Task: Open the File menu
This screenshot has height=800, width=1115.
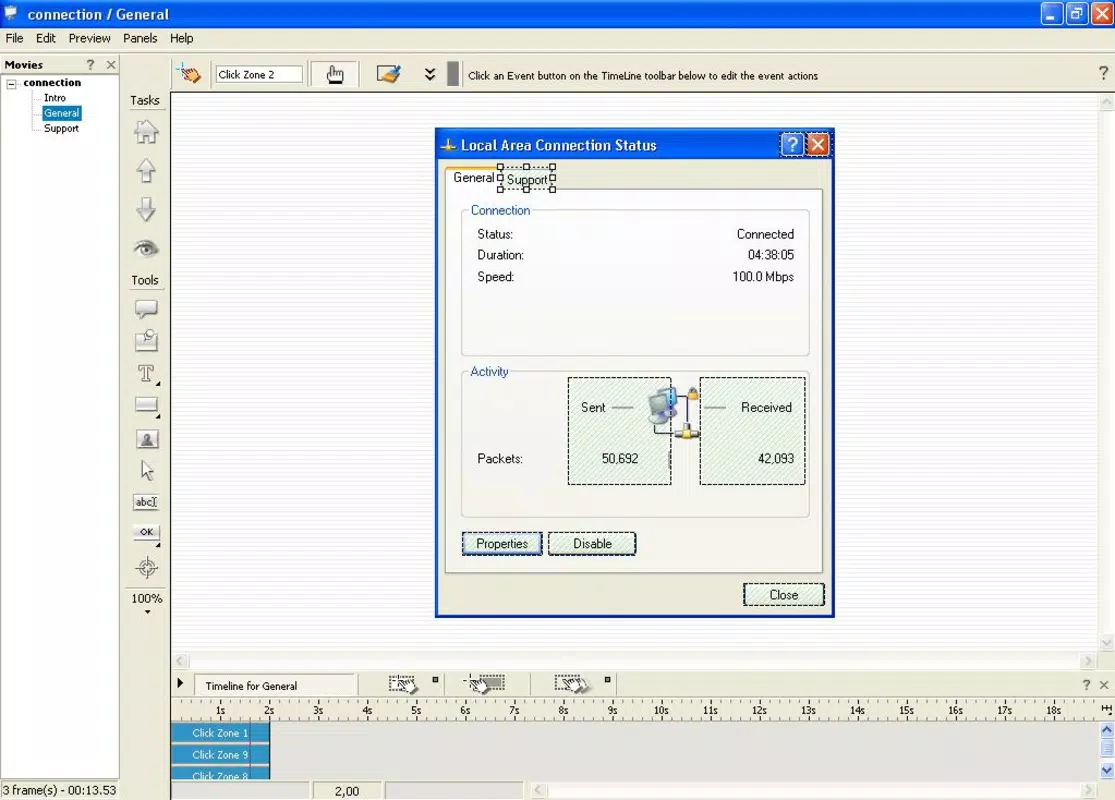Action: [14, 38]
